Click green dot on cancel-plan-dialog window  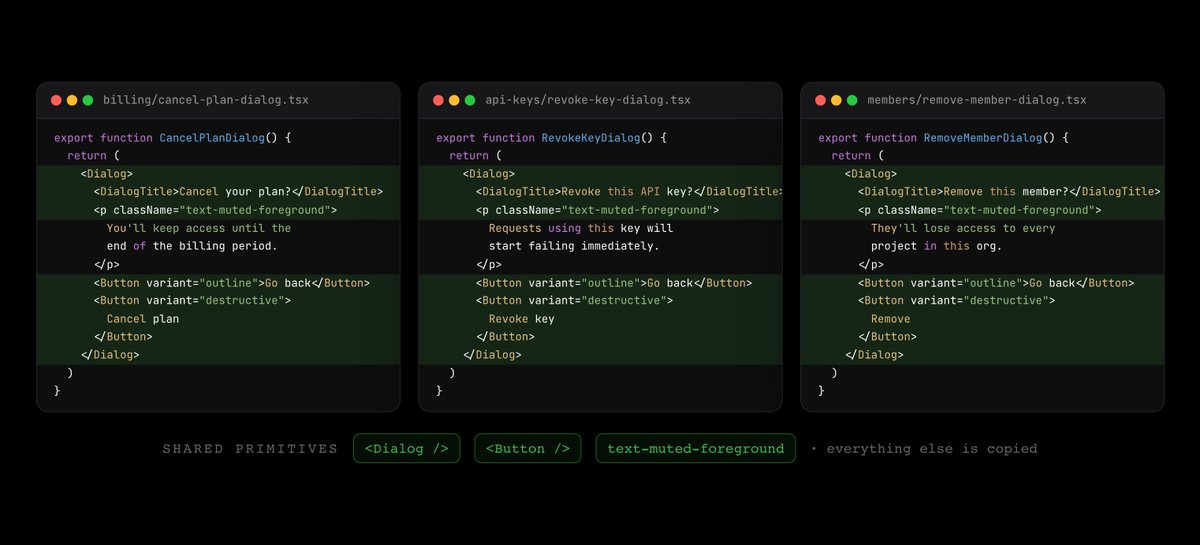88,100
